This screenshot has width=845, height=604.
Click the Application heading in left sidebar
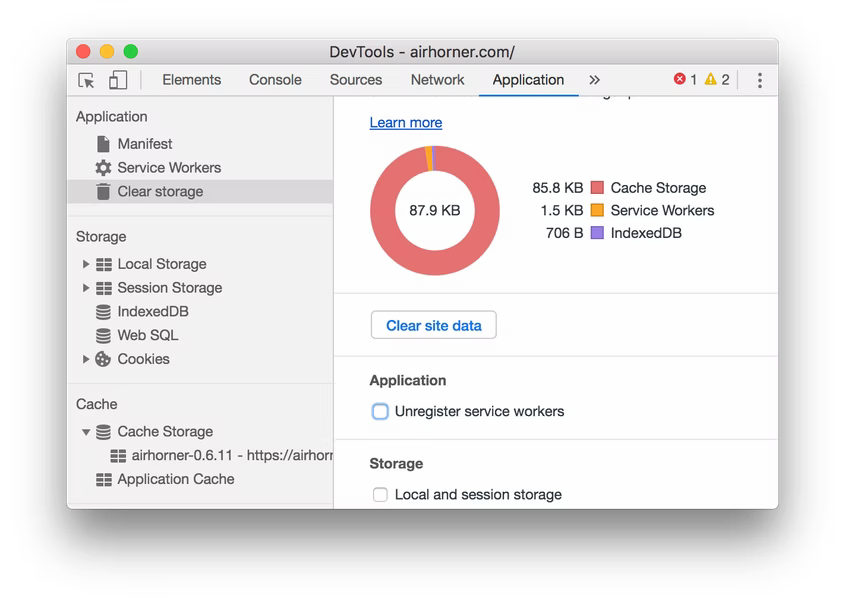pos(112,116)
